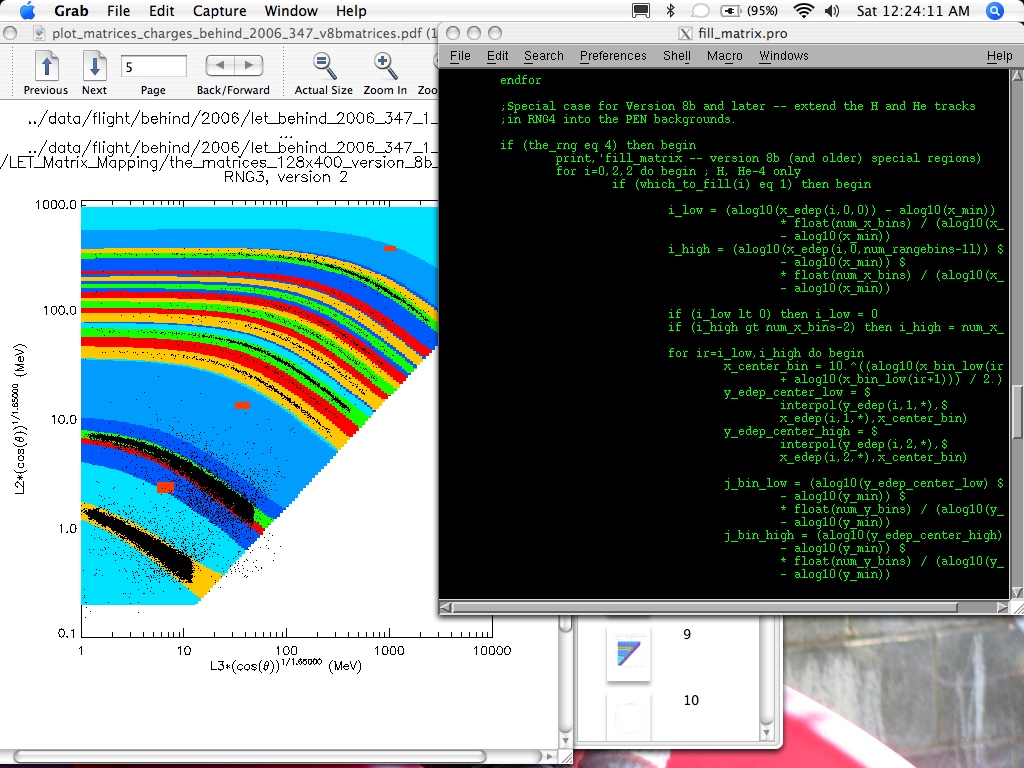
Task: Click the Actual Size magnifier icon
Action: point(324,66)
